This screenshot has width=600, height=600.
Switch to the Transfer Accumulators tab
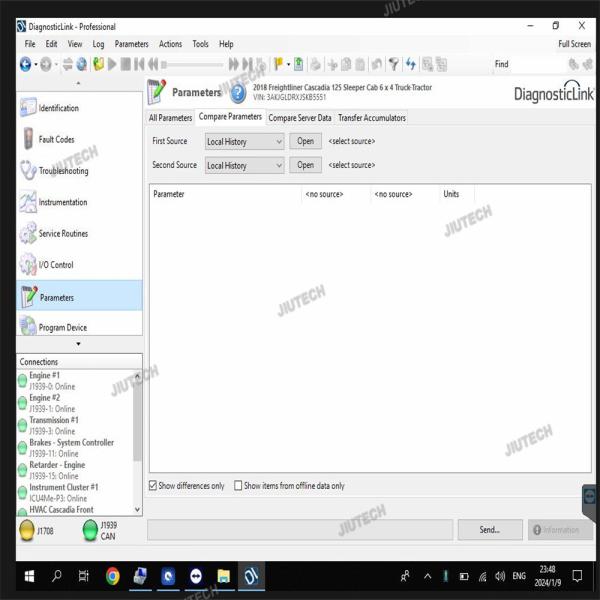tap(372, 118)
